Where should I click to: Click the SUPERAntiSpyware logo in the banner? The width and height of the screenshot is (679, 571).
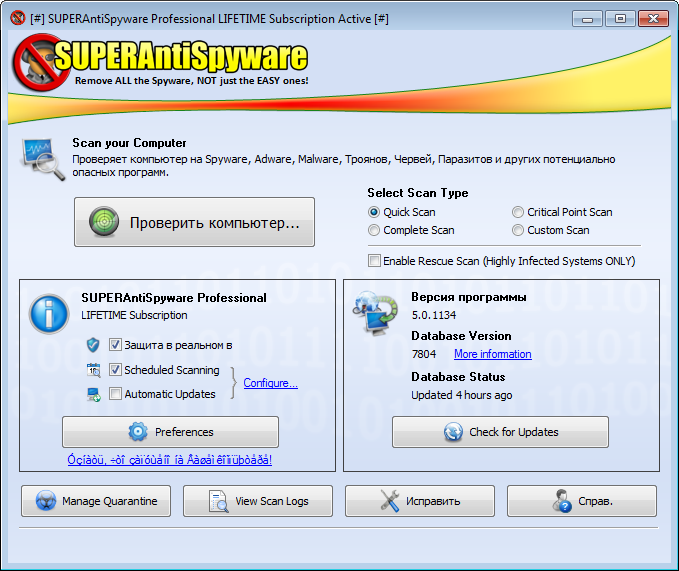160,62
